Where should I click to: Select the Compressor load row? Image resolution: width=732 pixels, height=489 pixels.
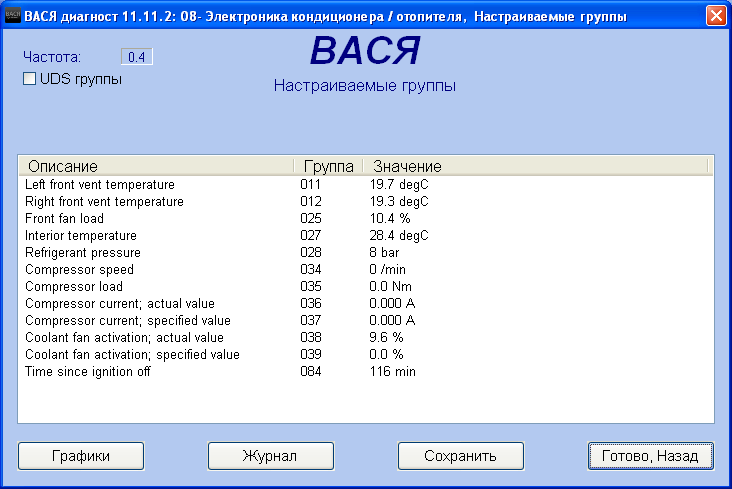point(75,287)
